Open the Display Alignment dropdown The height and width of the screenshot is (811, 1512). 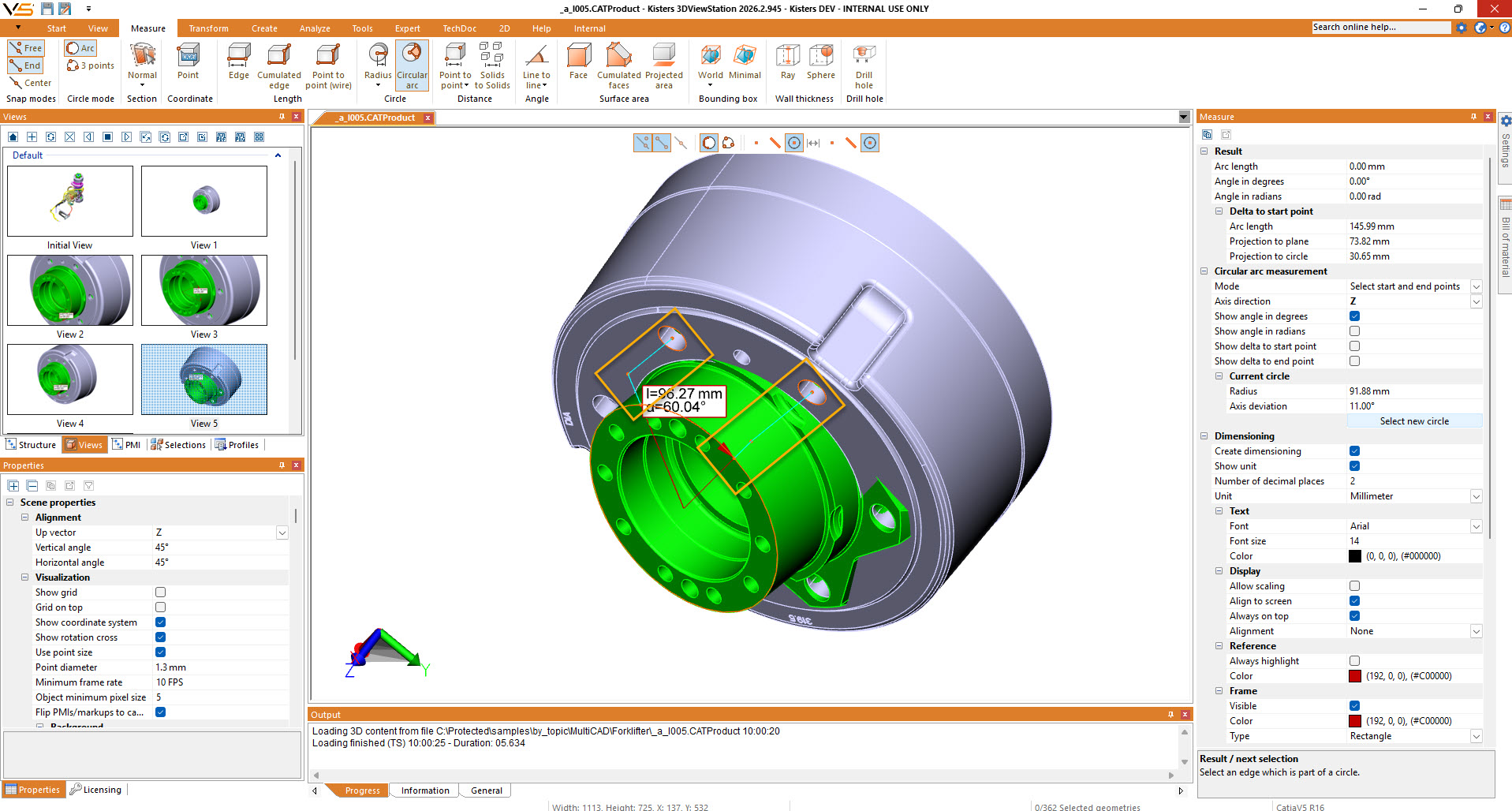(x=1476, y=631)
